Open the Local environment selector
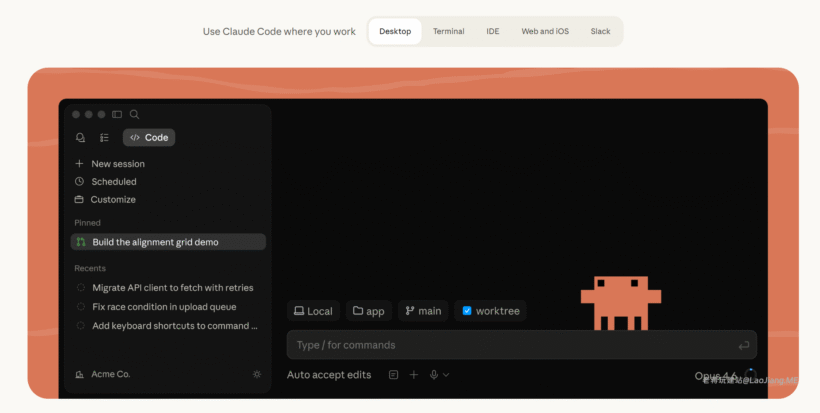This screenshot has width=820, height=413. [x=313, y=311]
